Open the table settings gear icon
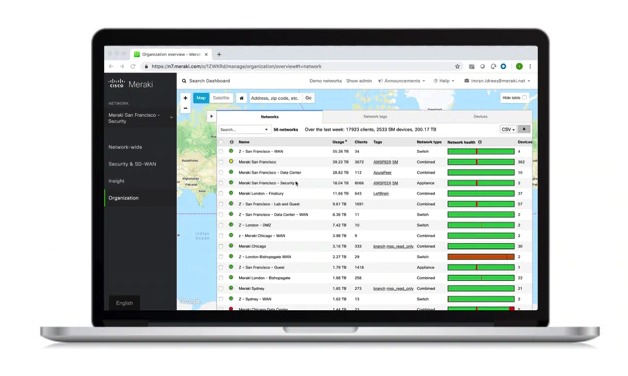 pos(524,129)
